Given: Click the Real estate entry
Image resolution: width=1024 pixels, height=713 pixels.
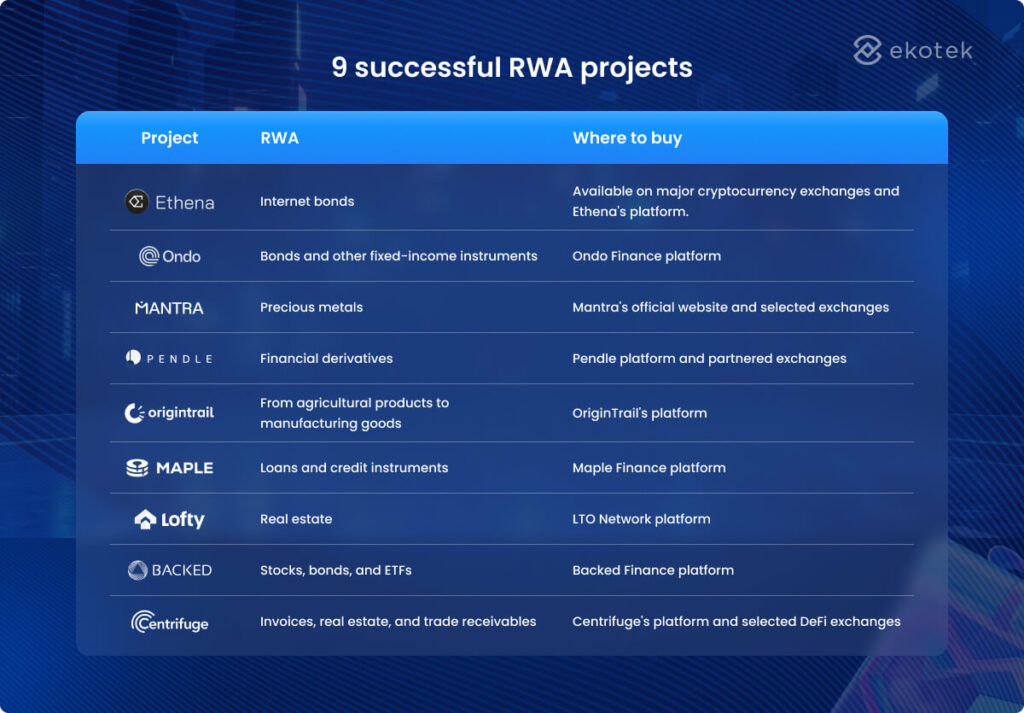Looking at the screenshot, I should (x=293, y=519).
